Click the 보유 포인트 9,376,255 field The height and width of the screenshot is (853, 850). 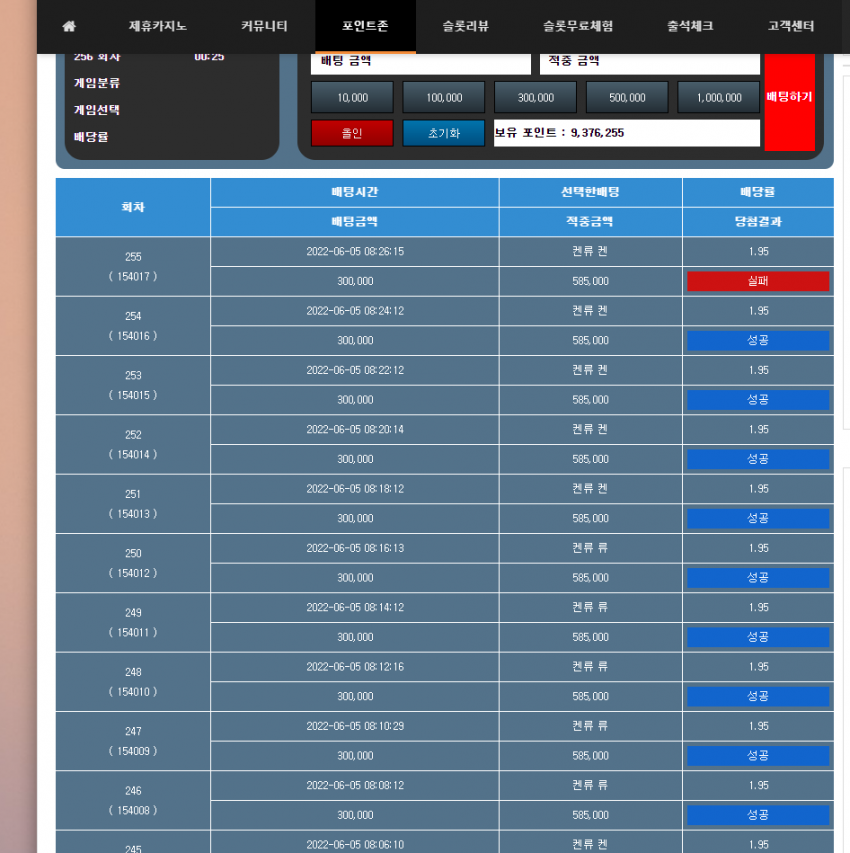click(627, 133)
